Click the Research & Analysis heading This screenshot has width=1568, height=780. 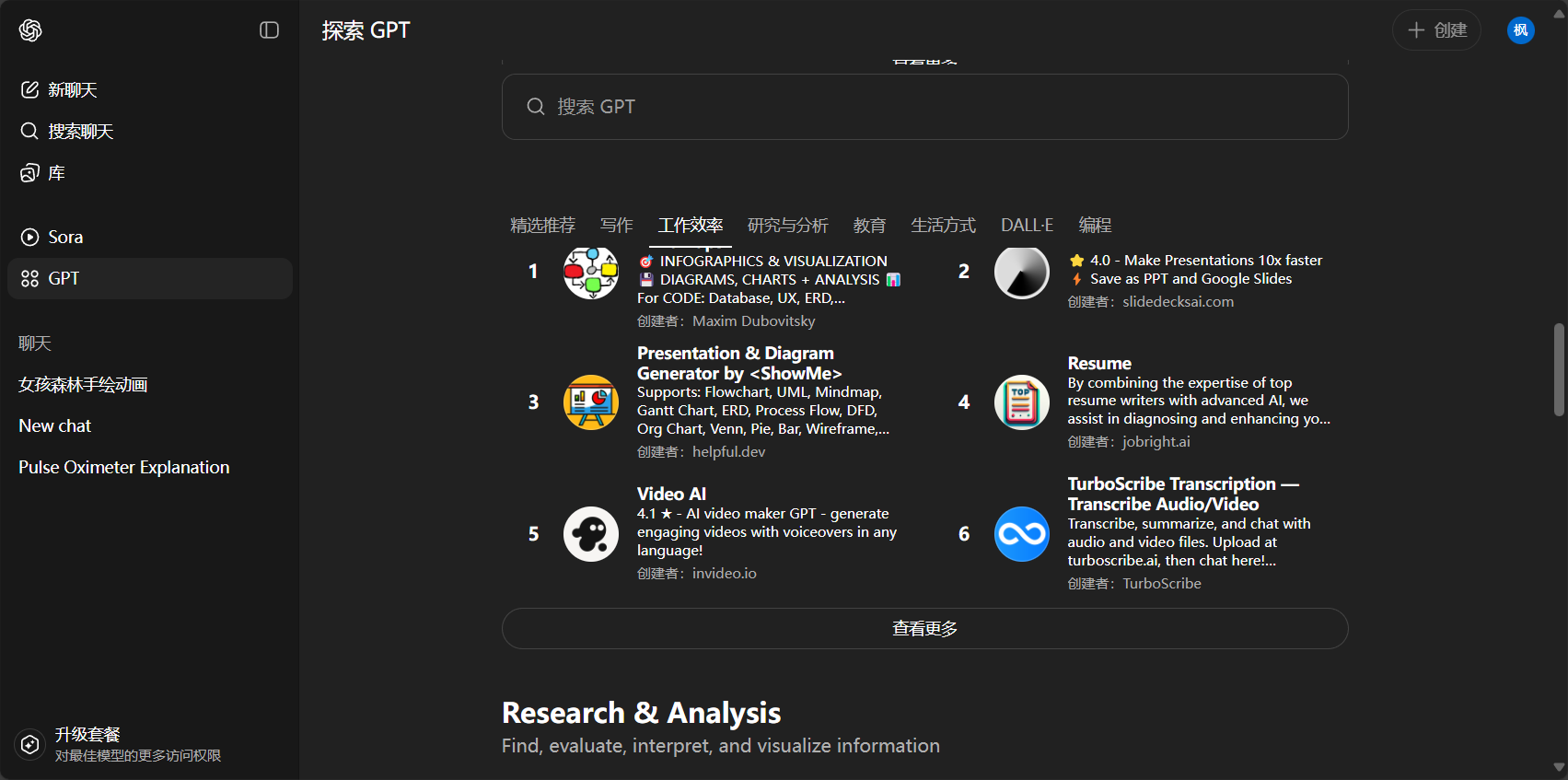point(642,713)
